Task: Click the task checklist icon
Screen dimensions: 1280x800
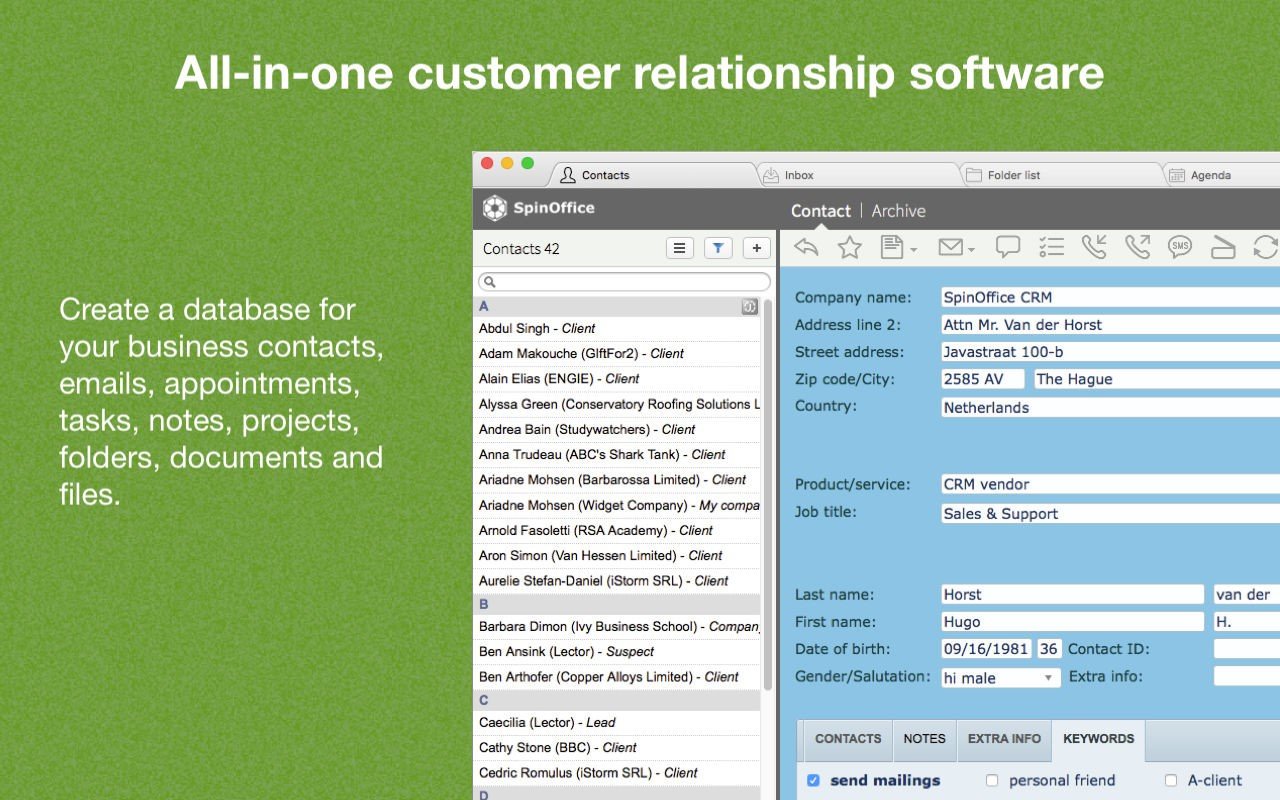Action: [1051, 247]
